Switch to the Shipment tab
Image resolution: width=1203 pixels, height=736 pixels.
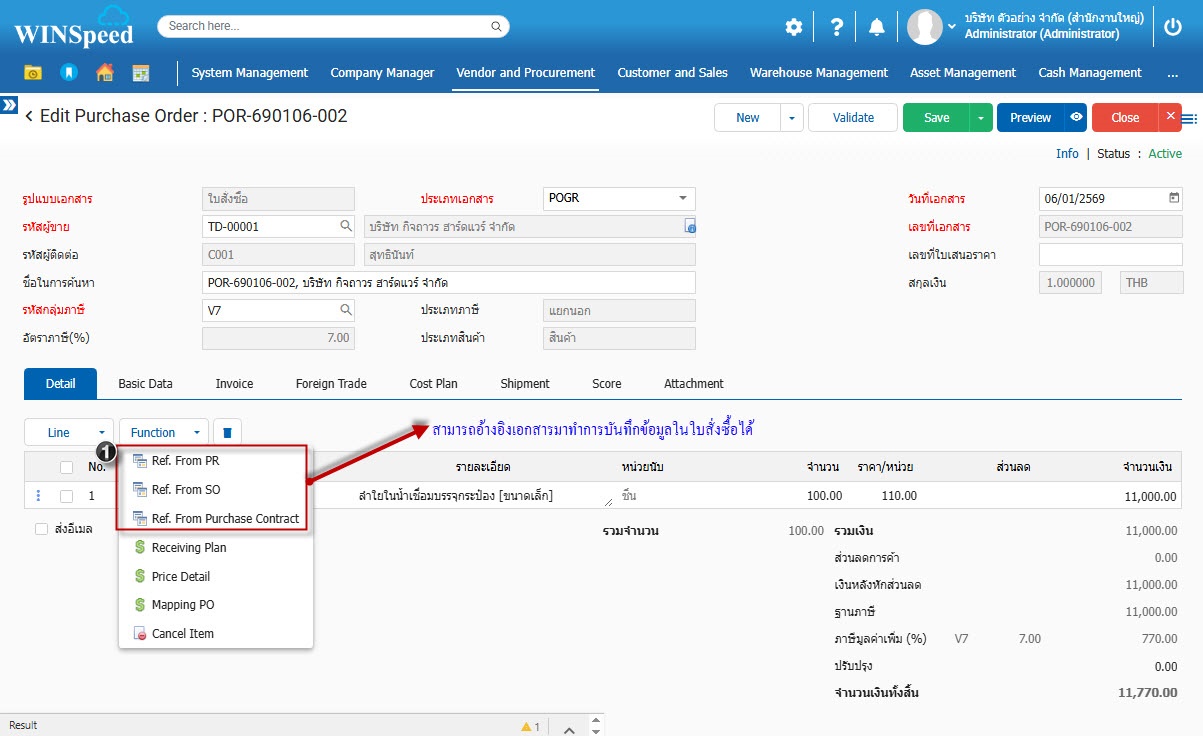tap(525, 384)
